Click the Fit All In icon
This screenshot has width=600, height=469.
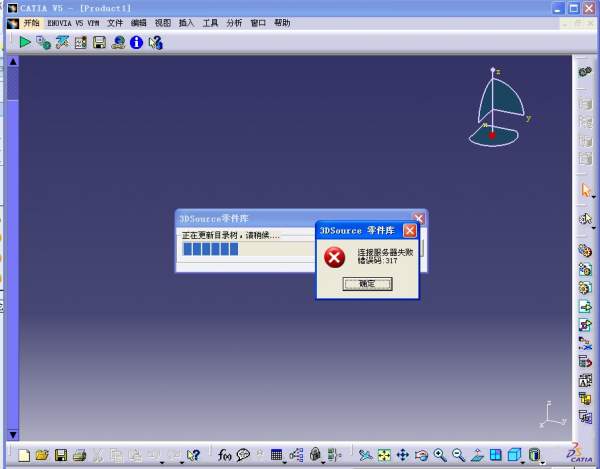pos(384,455)
